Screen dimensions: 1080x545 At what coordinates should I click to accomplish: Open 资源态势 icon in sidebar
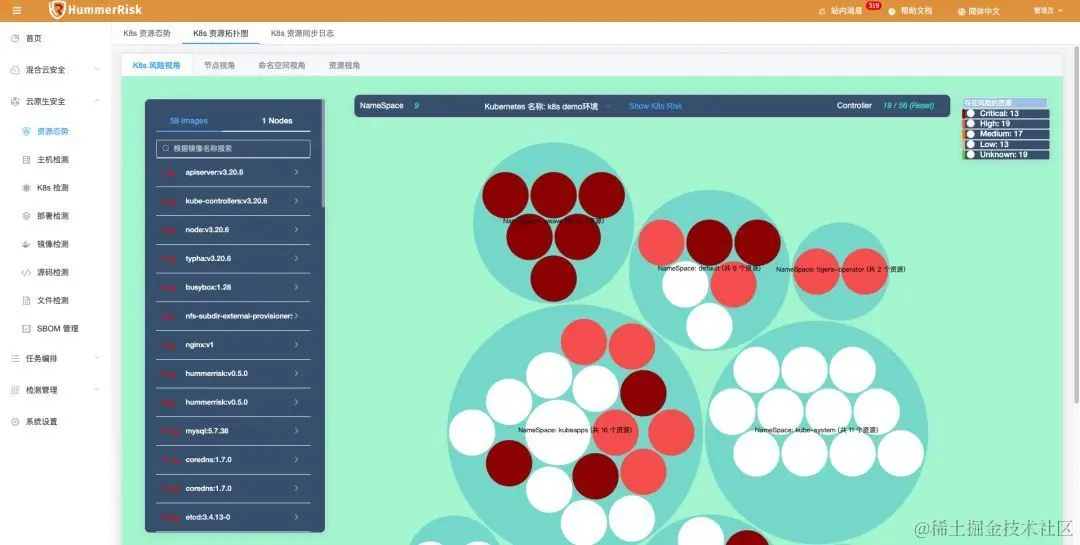point(26,131)
